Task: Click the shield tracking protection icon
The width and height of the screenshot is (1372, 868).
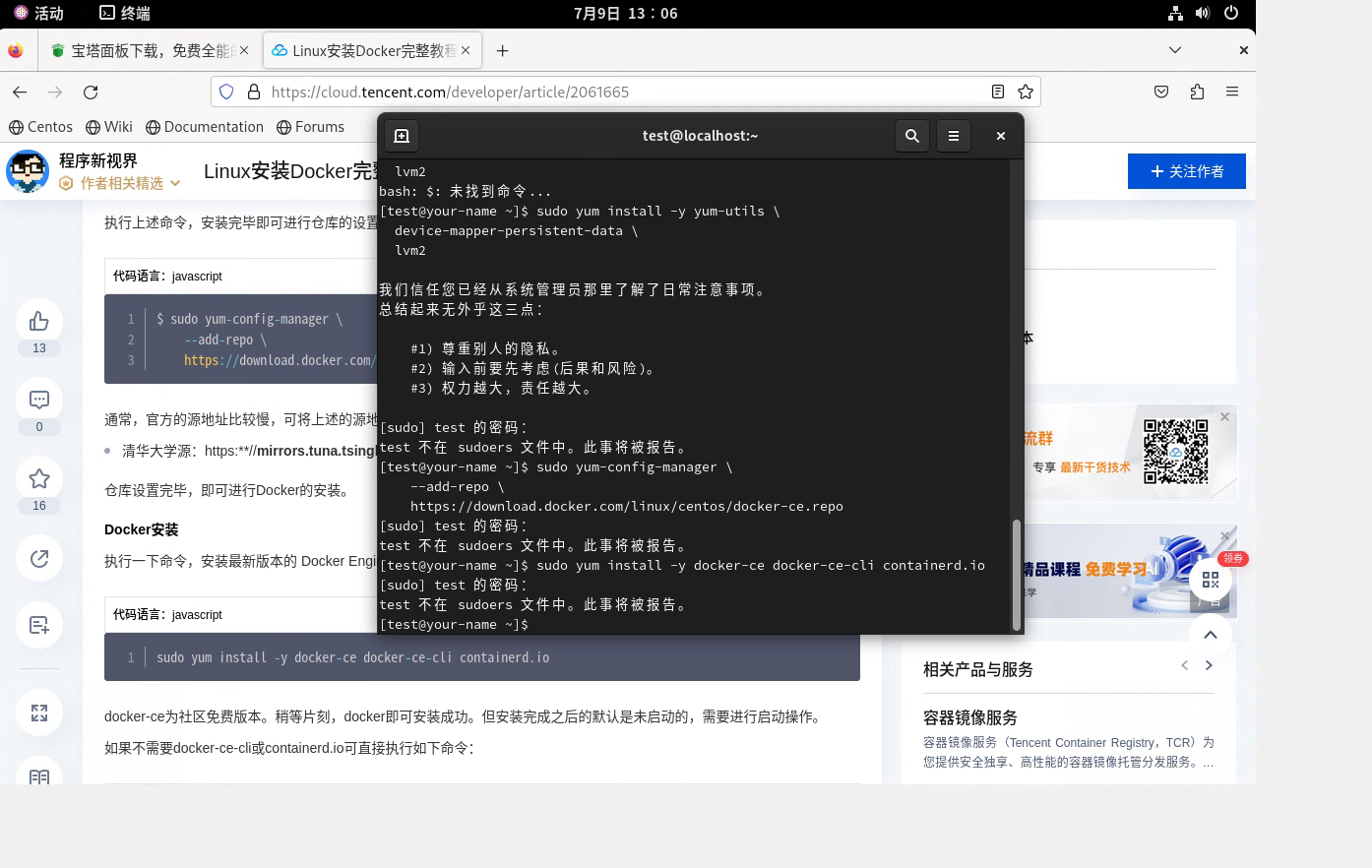Action: coord(226,92)
